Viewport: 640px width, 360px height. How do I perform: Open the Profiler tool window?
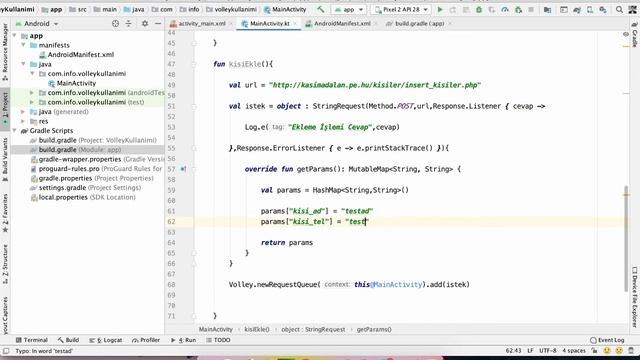146,340
